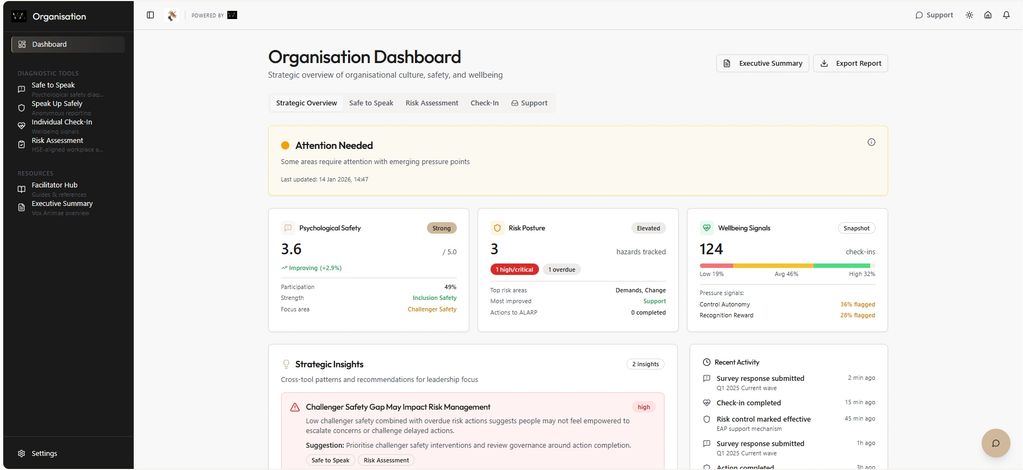Viewport: 1023px width, 470px height.
Task: Open the notifications bell icon
Action: [1006, 15]
